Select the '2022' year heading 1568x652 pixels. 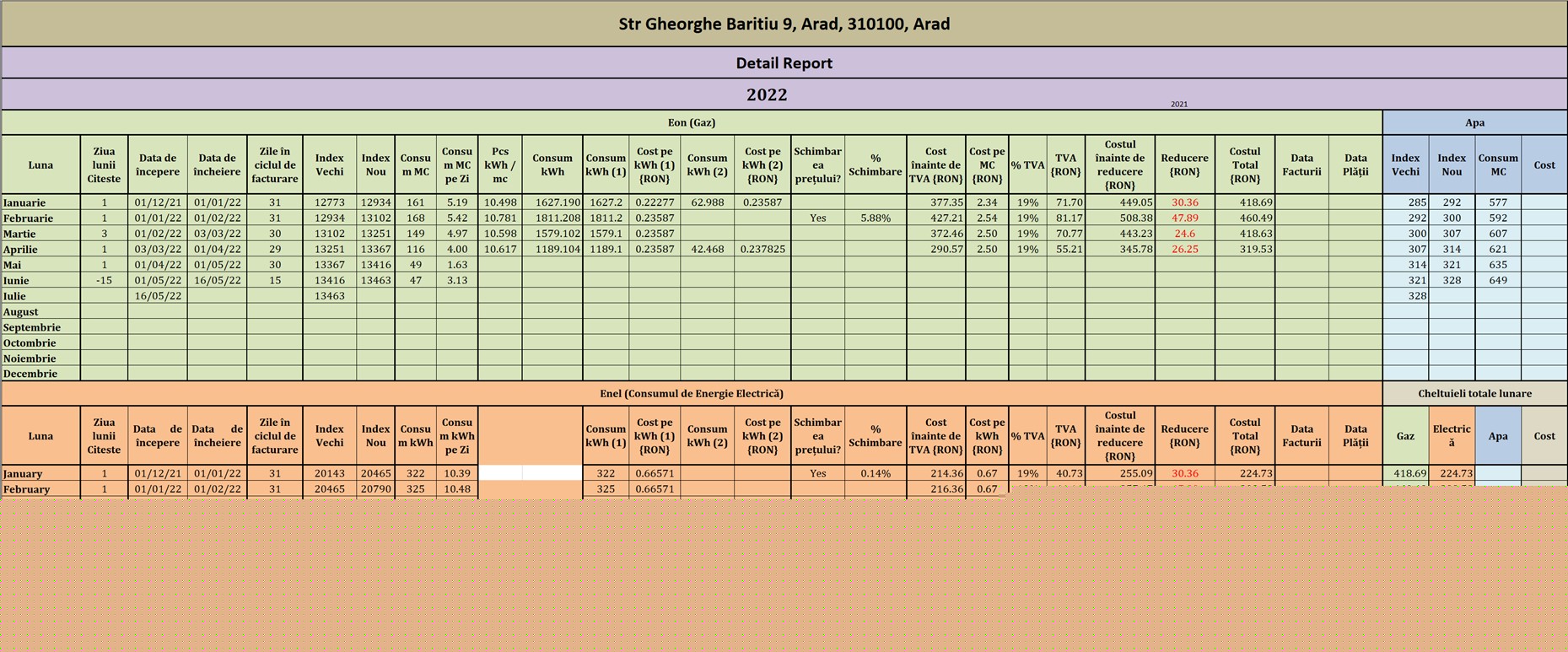(x=767, y=94)
